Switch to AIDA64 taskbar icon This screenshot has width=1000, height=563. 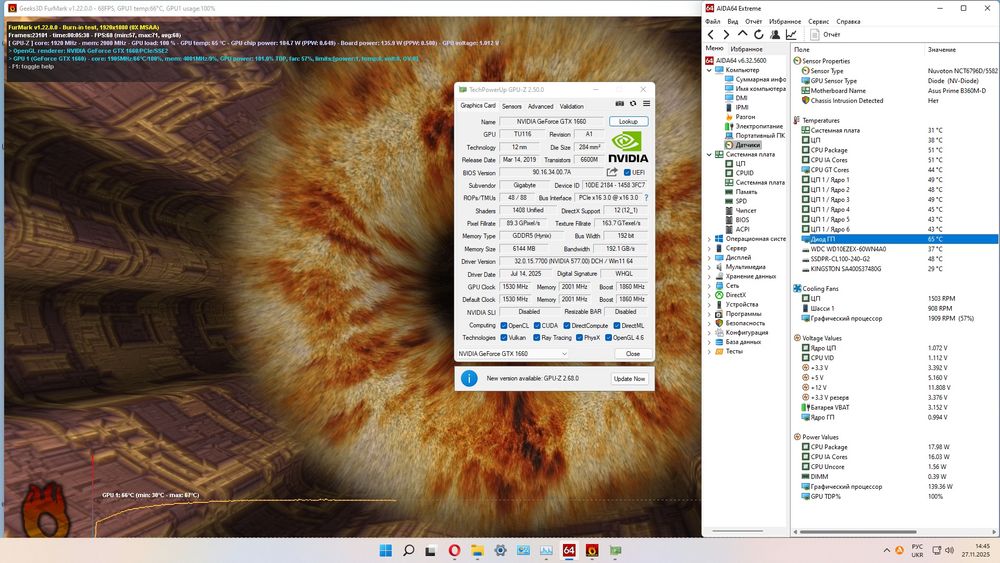(569, 550)
